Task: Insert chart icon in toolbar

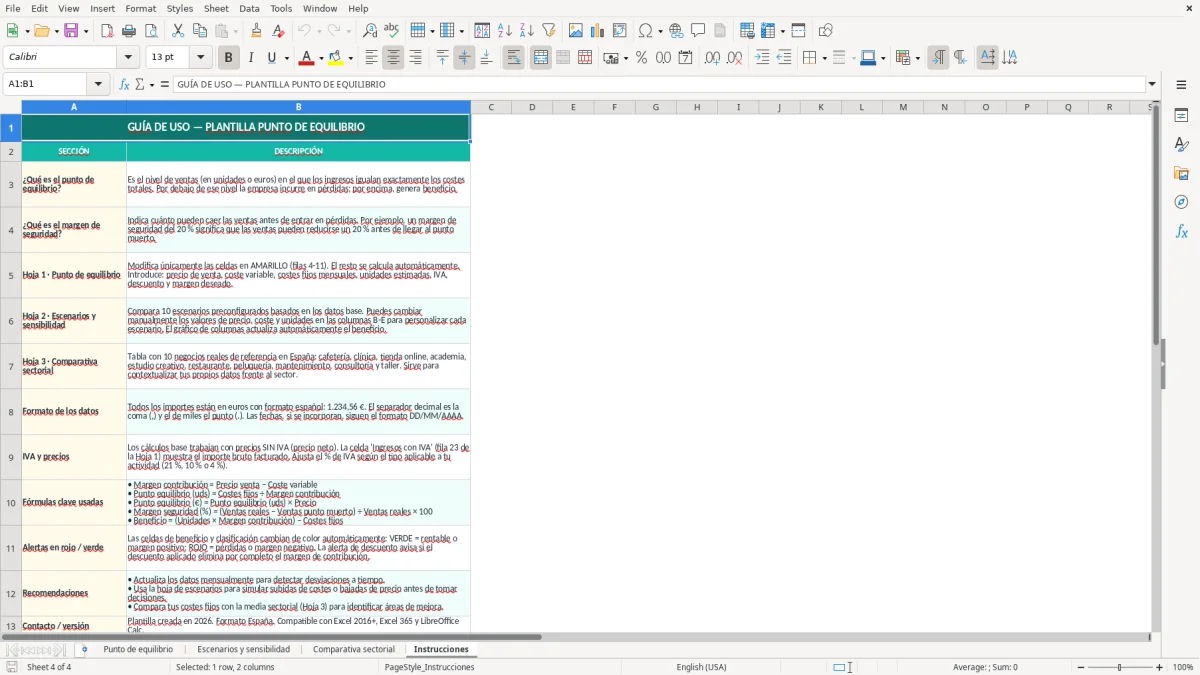Action: pyautogui.click(x=598, y=31)
